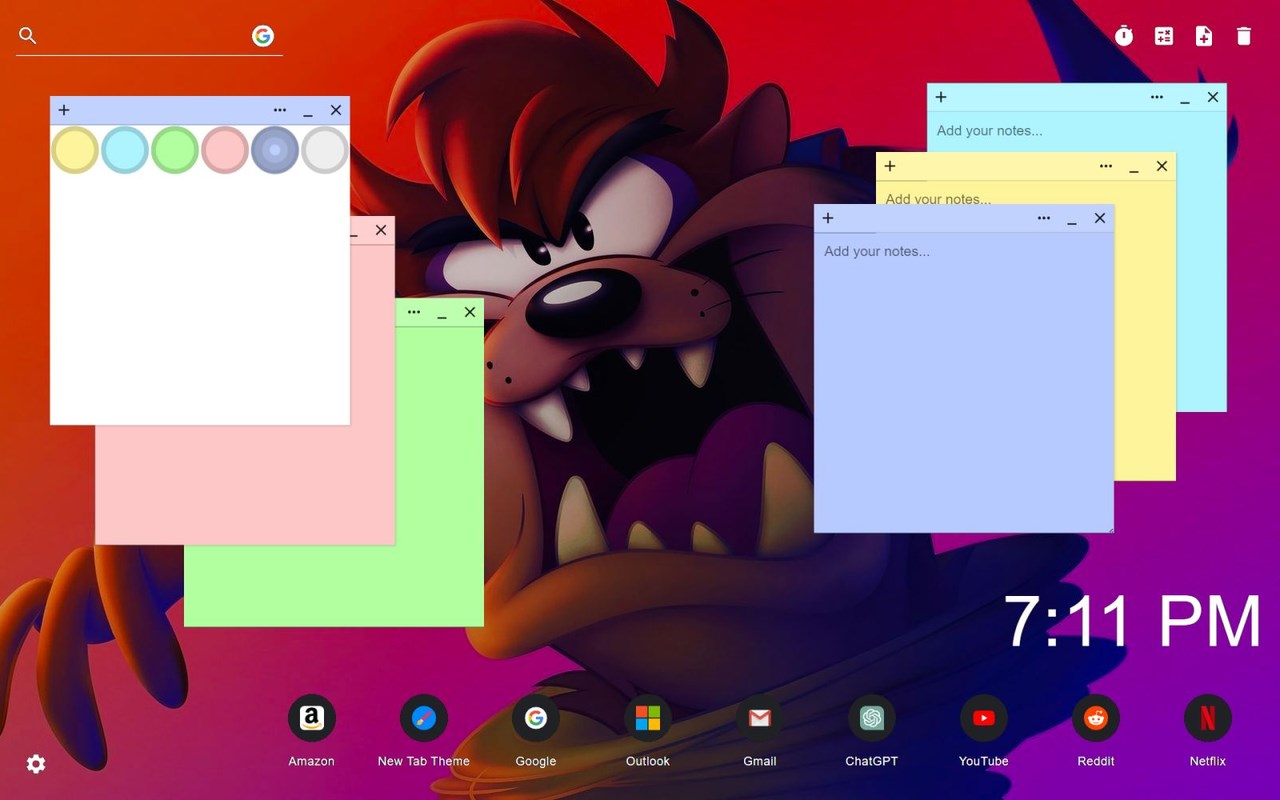The width and height of the screenshot is (1280, 800).
Task: Click the 7:11 PM clock
Action: pos(1132,622)
